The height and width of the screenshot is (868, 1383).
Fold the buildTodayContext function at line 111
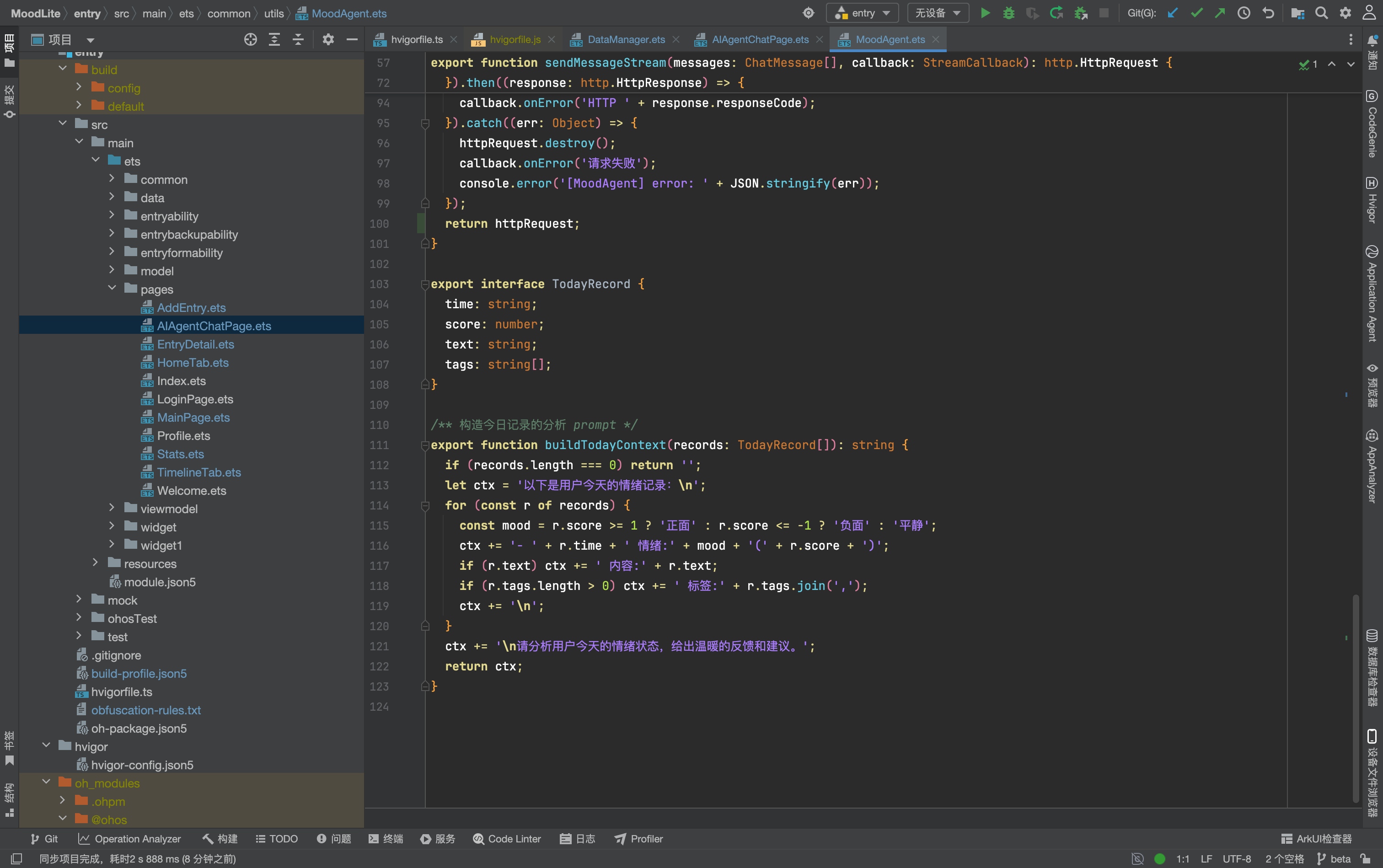pos(425,445)
